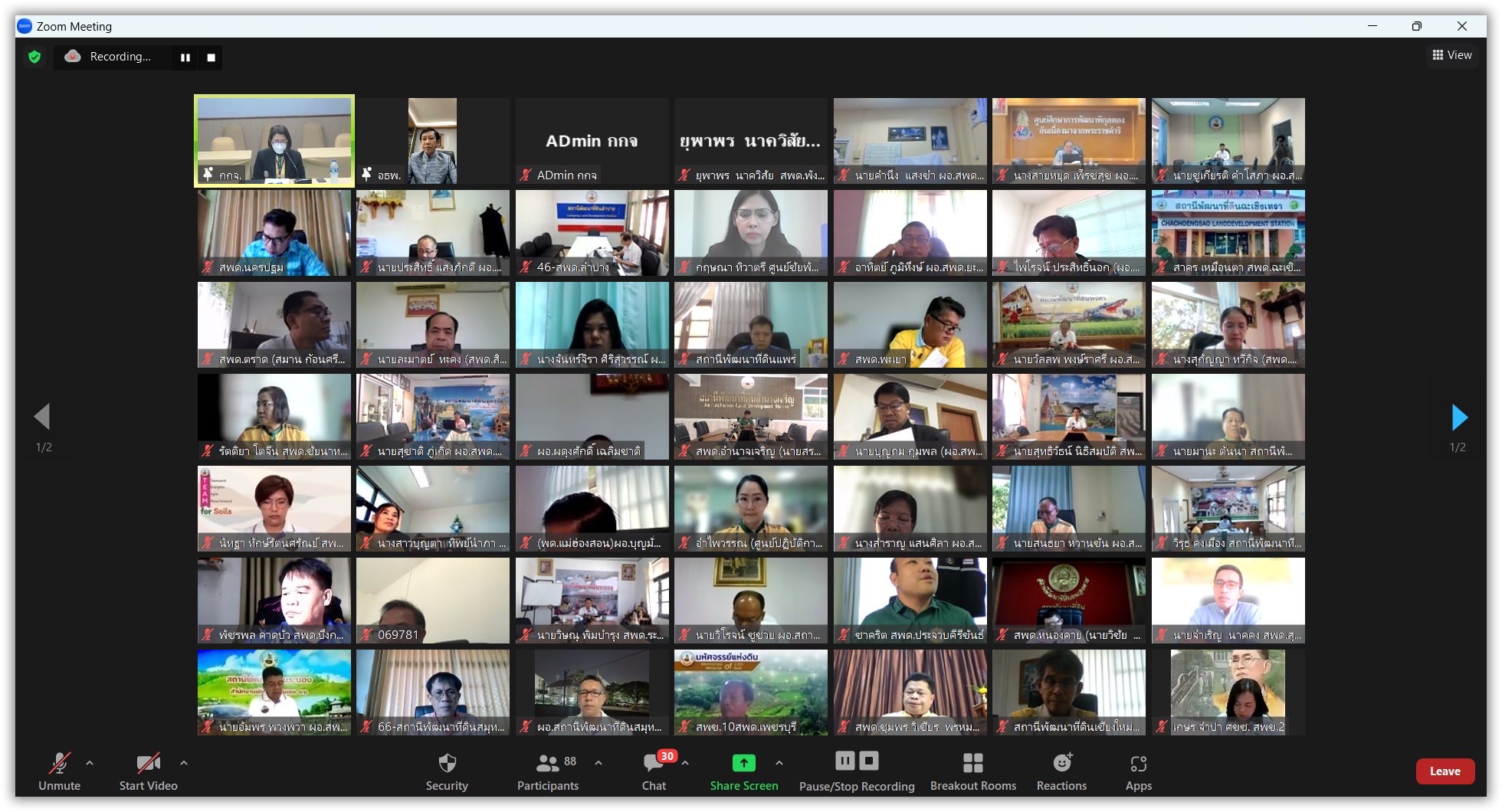
Task: Expand audio options arrow next to Unmute
Action: coord(90,763)
